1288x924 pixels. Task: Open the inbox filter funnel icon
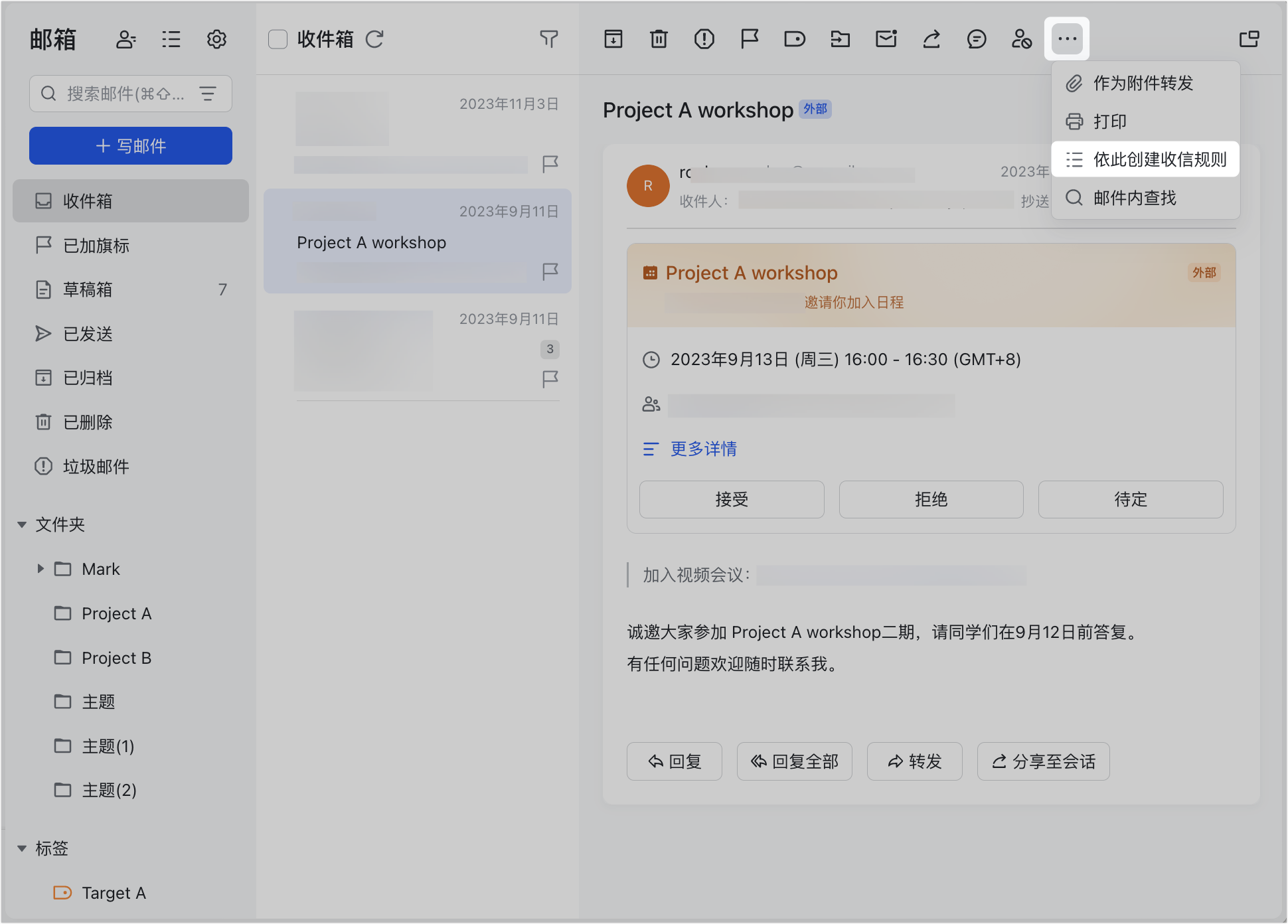point(548,39)
